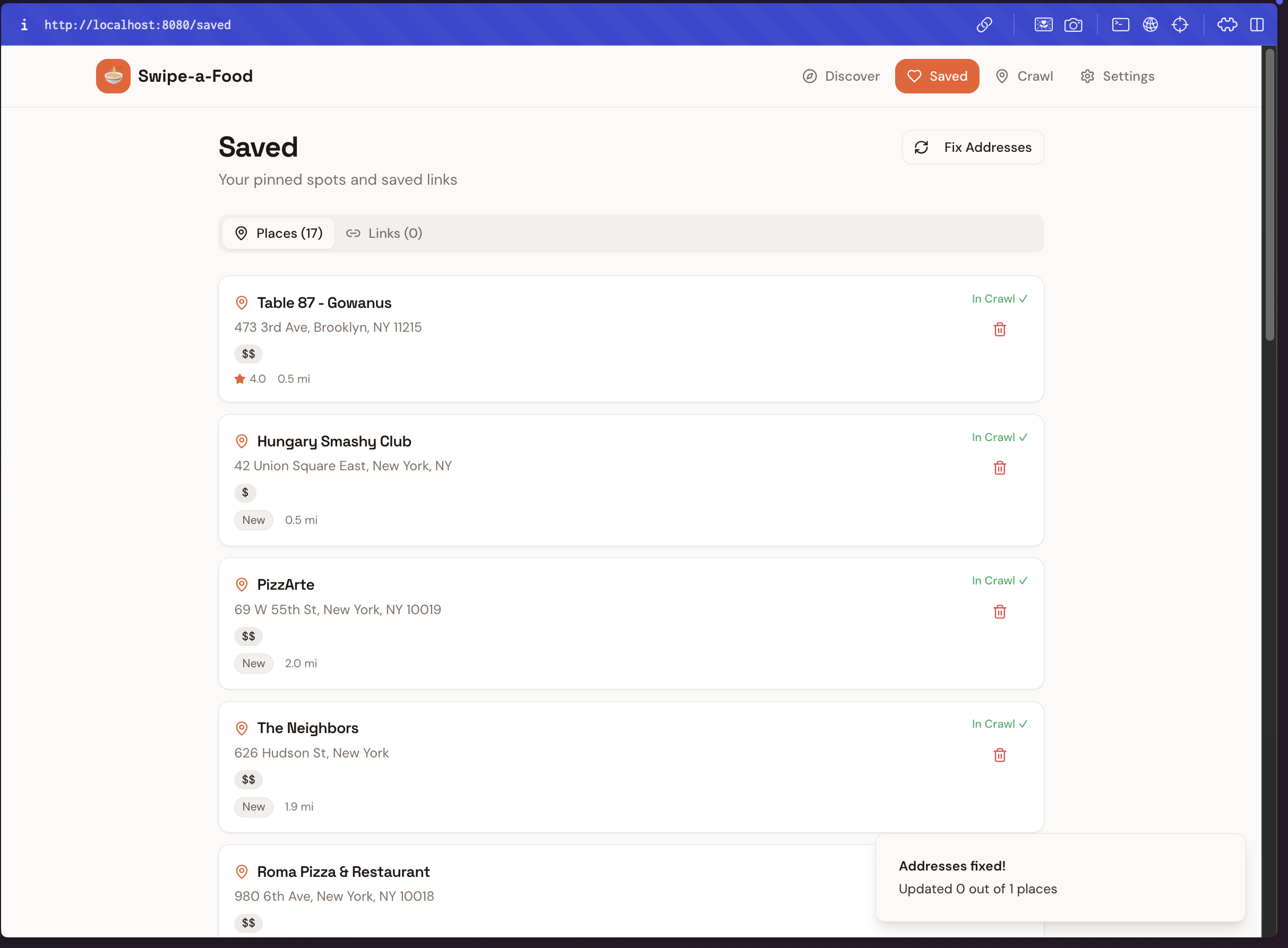Viewport: 1288px width, 948px height.
Task: Open the terminal console icon
Action: pyautogui.click(x=1120, y=24)
